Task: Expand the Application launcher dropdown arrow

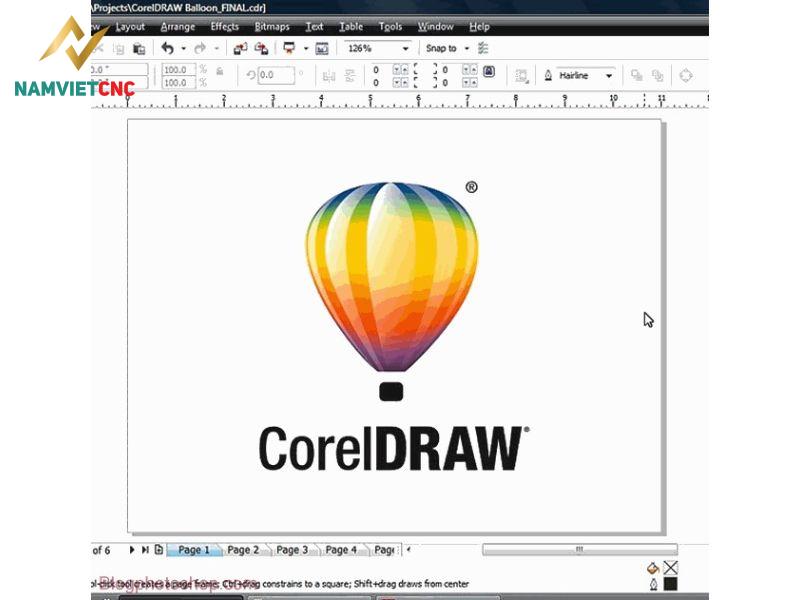Action: point(306,49)
